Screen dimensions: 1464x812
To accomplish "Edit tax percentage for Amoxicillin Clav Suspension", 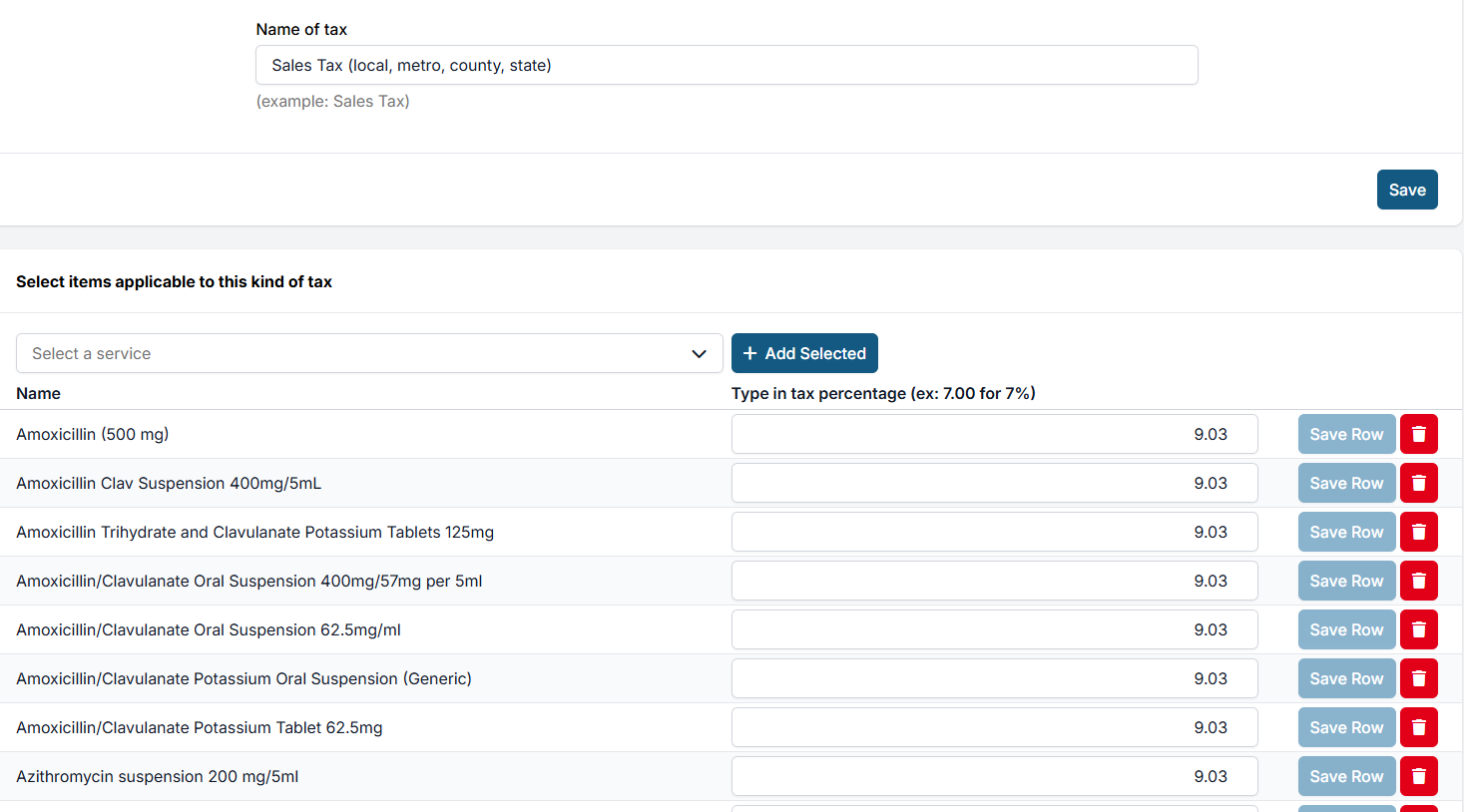I will pyautogui.click(x=994, y=483).
